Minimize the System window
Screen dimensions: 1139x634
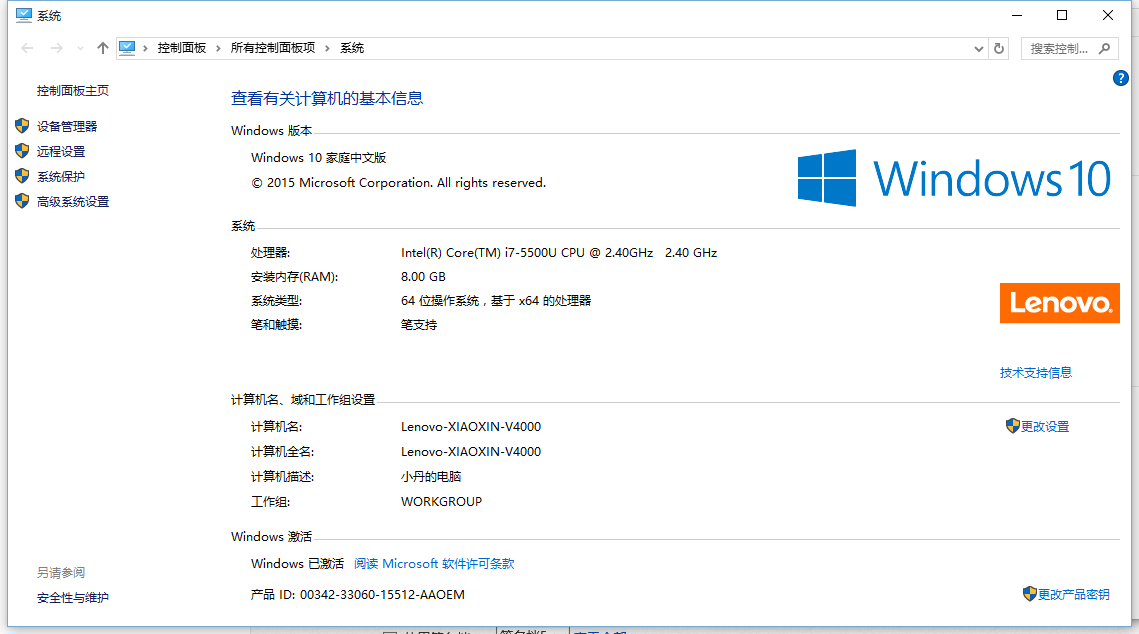[x=1017, y=15]
